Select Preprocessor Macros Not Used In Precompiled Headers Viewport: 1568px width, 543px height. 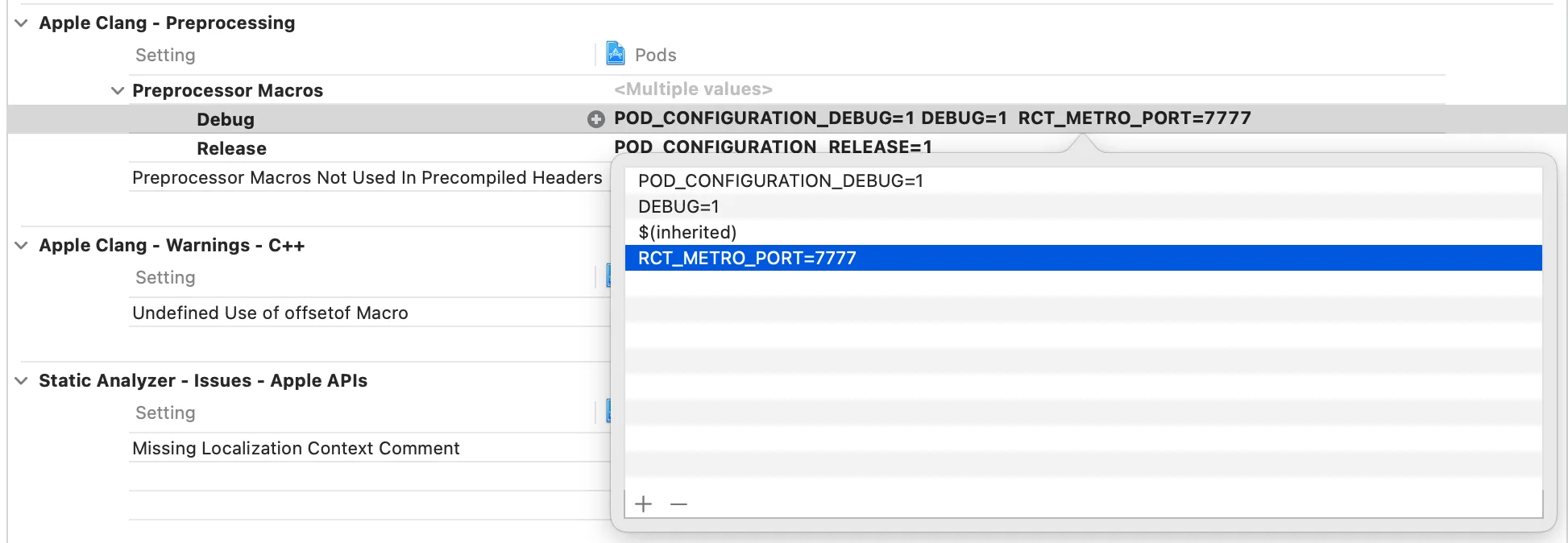(367, 177)
